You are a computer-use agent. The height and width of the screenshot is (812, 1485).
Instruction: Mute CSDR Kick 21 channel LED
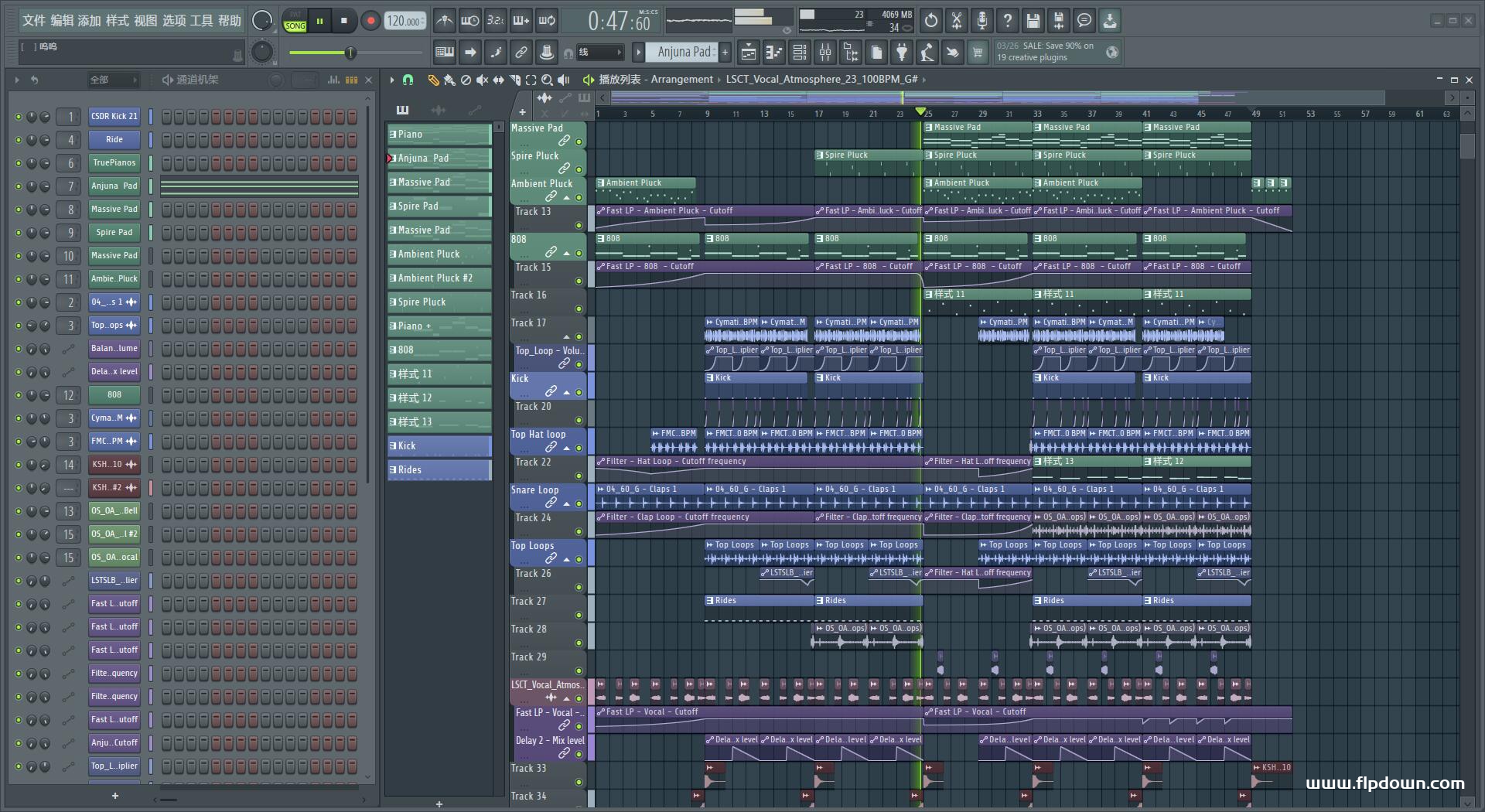[x=19, y=117]
